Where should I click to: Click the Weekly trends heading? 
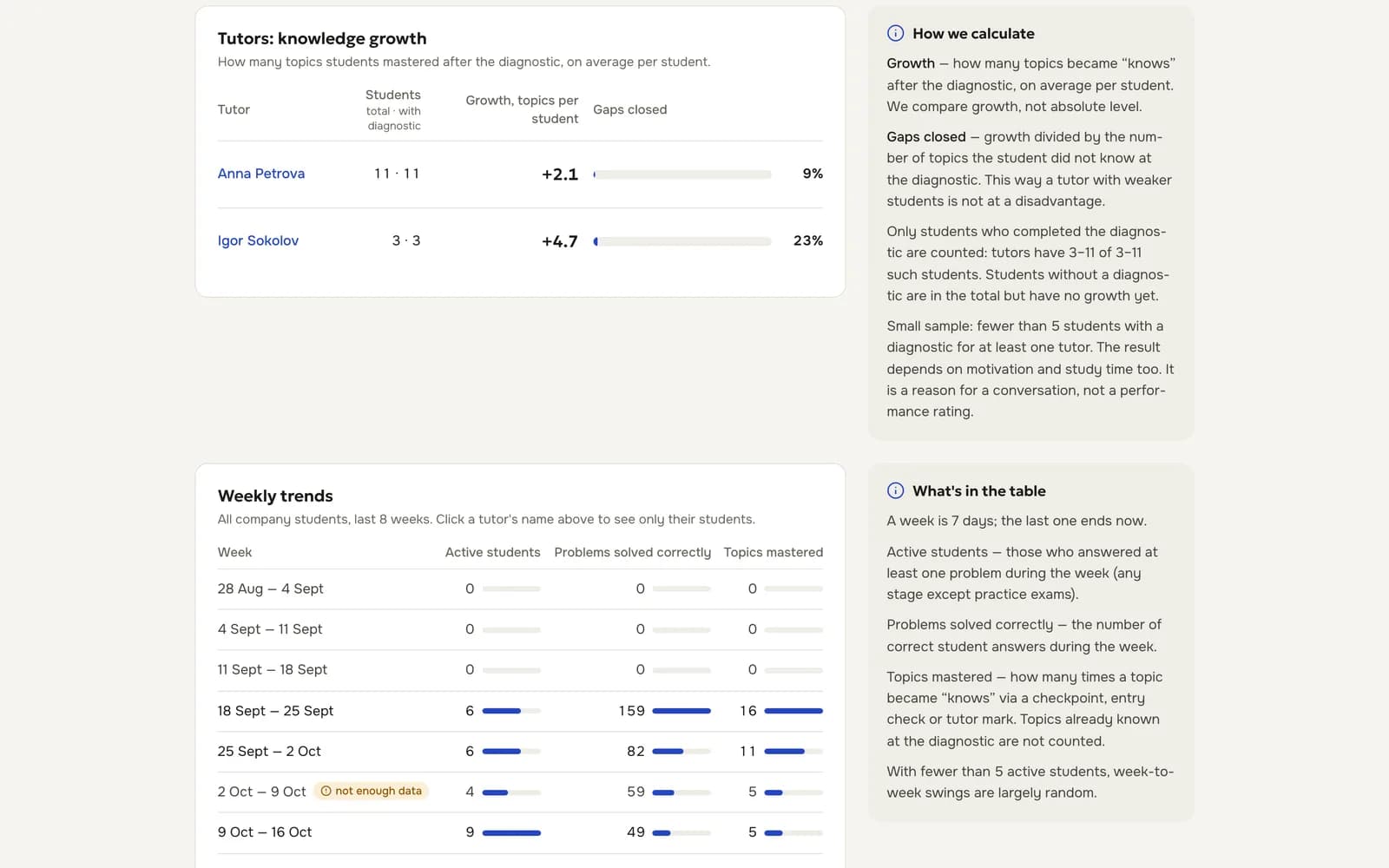point(275,496)
